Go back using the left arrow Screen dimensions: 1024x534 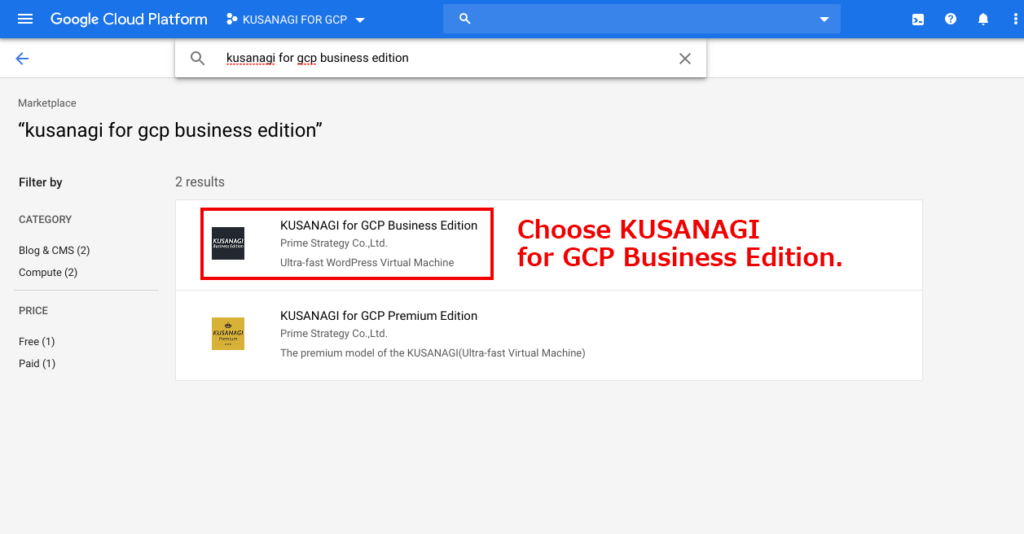[22, 59]
